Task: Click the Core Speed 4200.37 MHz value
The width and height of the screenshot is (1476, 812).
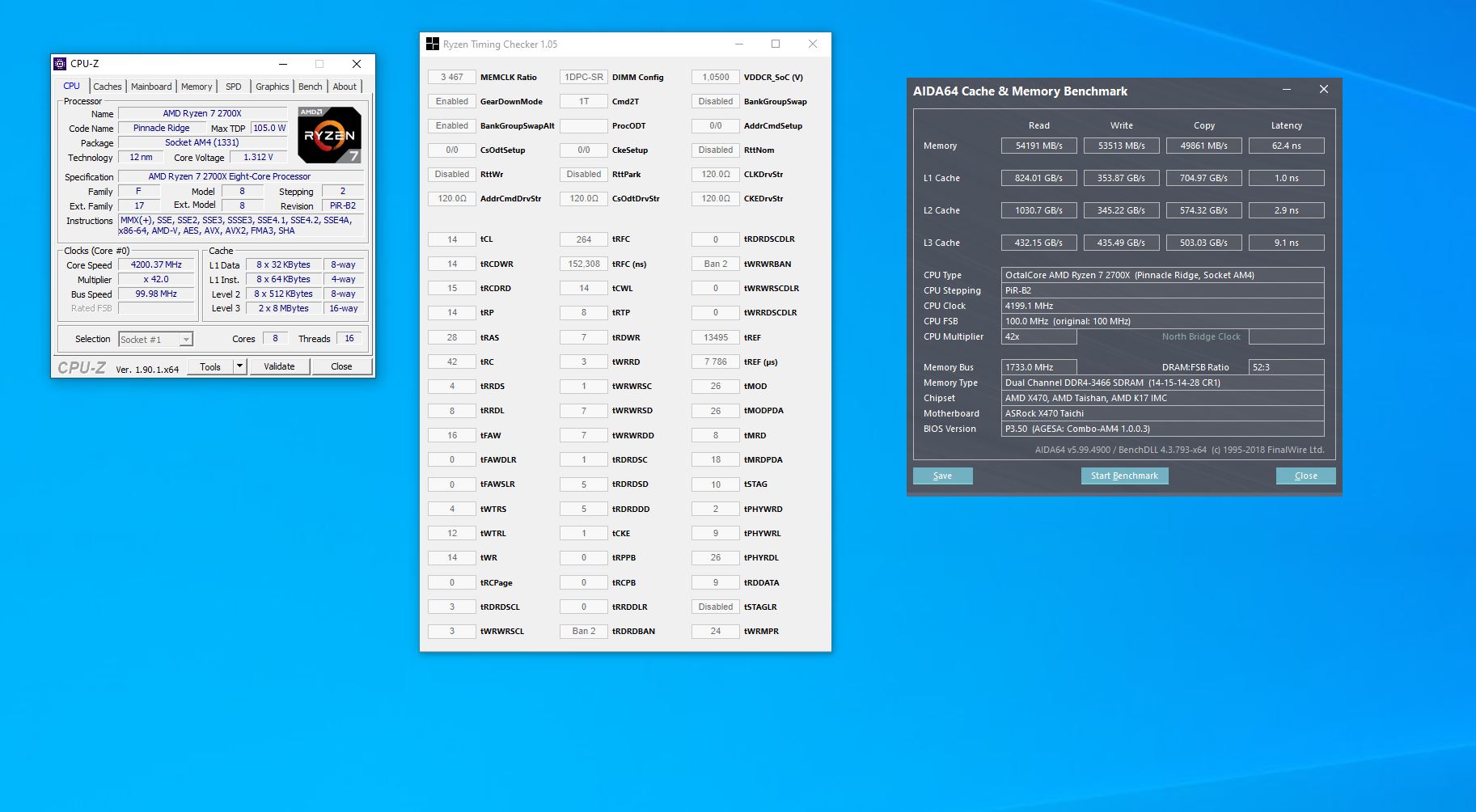Action: pyautogui.click(x=156, y=265)
